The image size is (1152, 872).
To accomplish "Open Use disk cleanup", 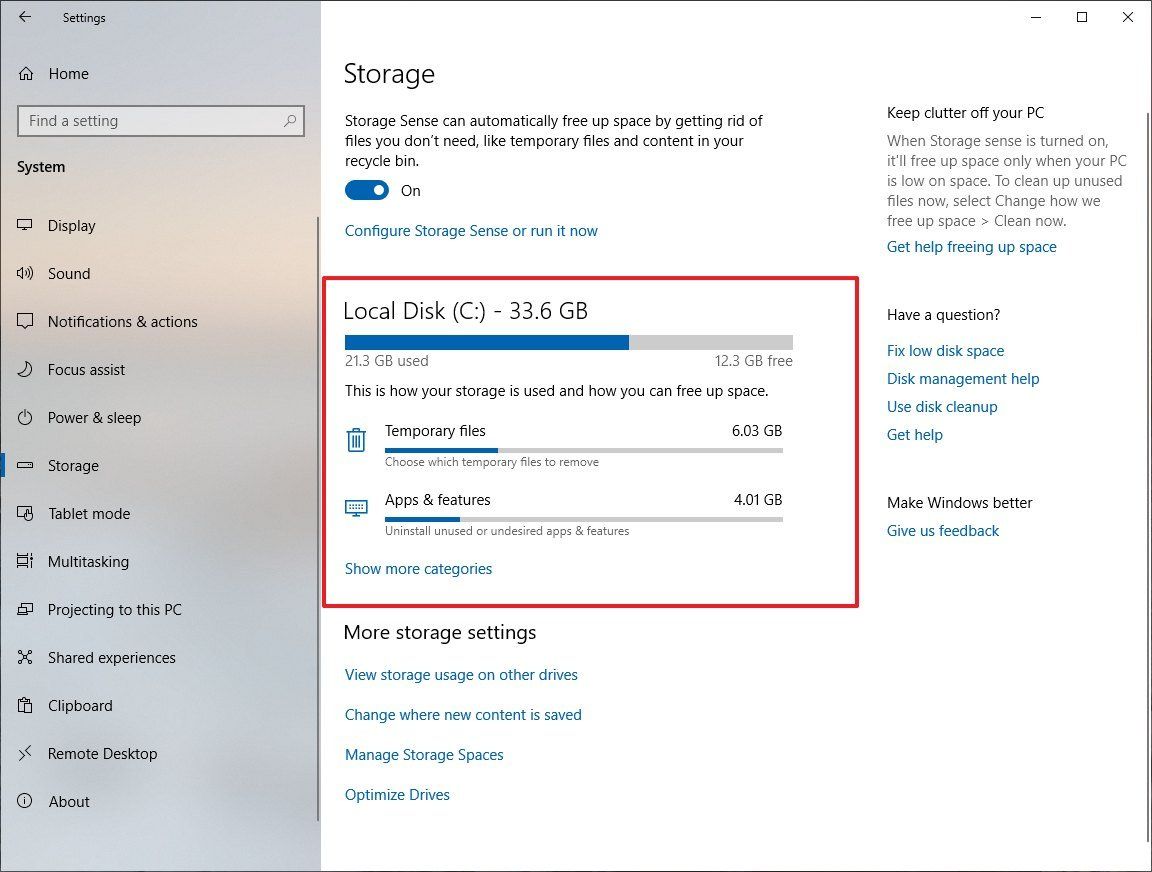I will (x=941, y=406).
